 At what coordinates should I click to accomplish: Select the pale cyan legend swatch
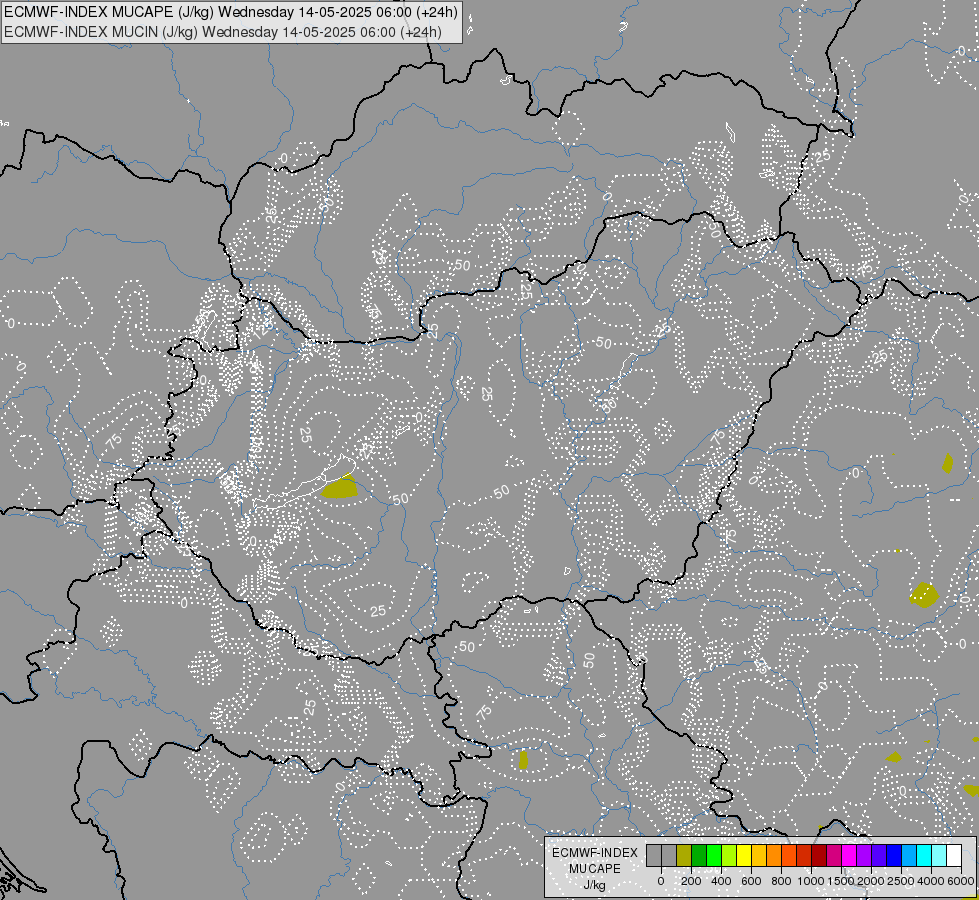[940, 856]
